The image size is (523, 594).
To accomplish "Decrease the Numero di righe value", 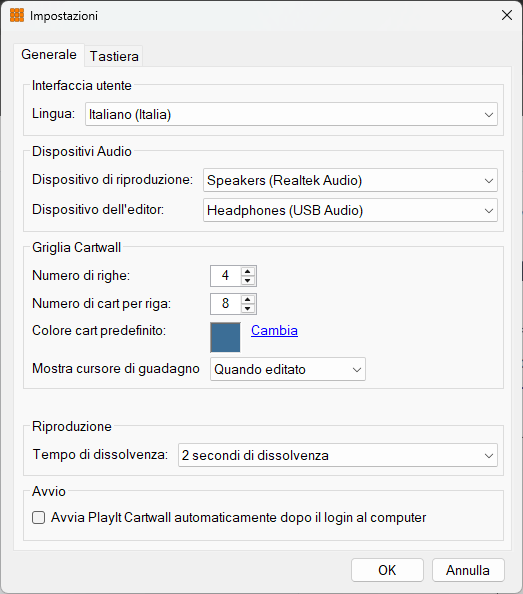I will pos(248,280).
